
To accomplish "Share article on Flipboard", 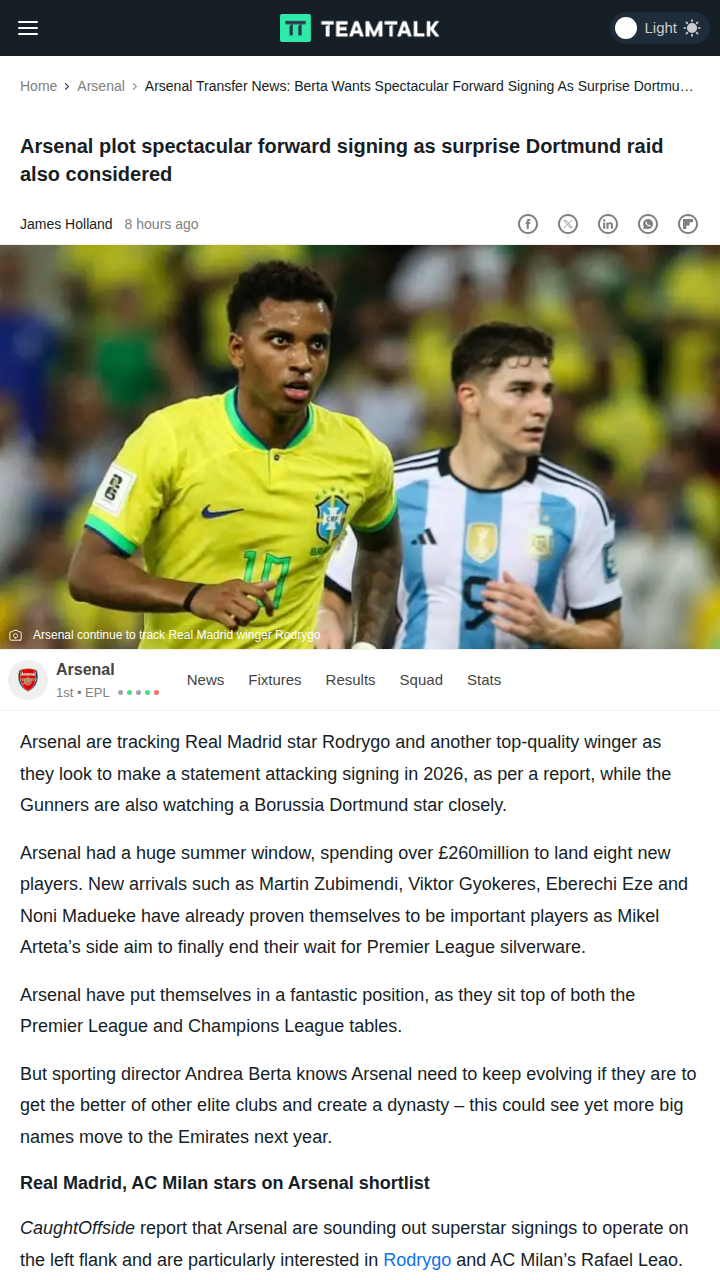I will pos(688,224).
